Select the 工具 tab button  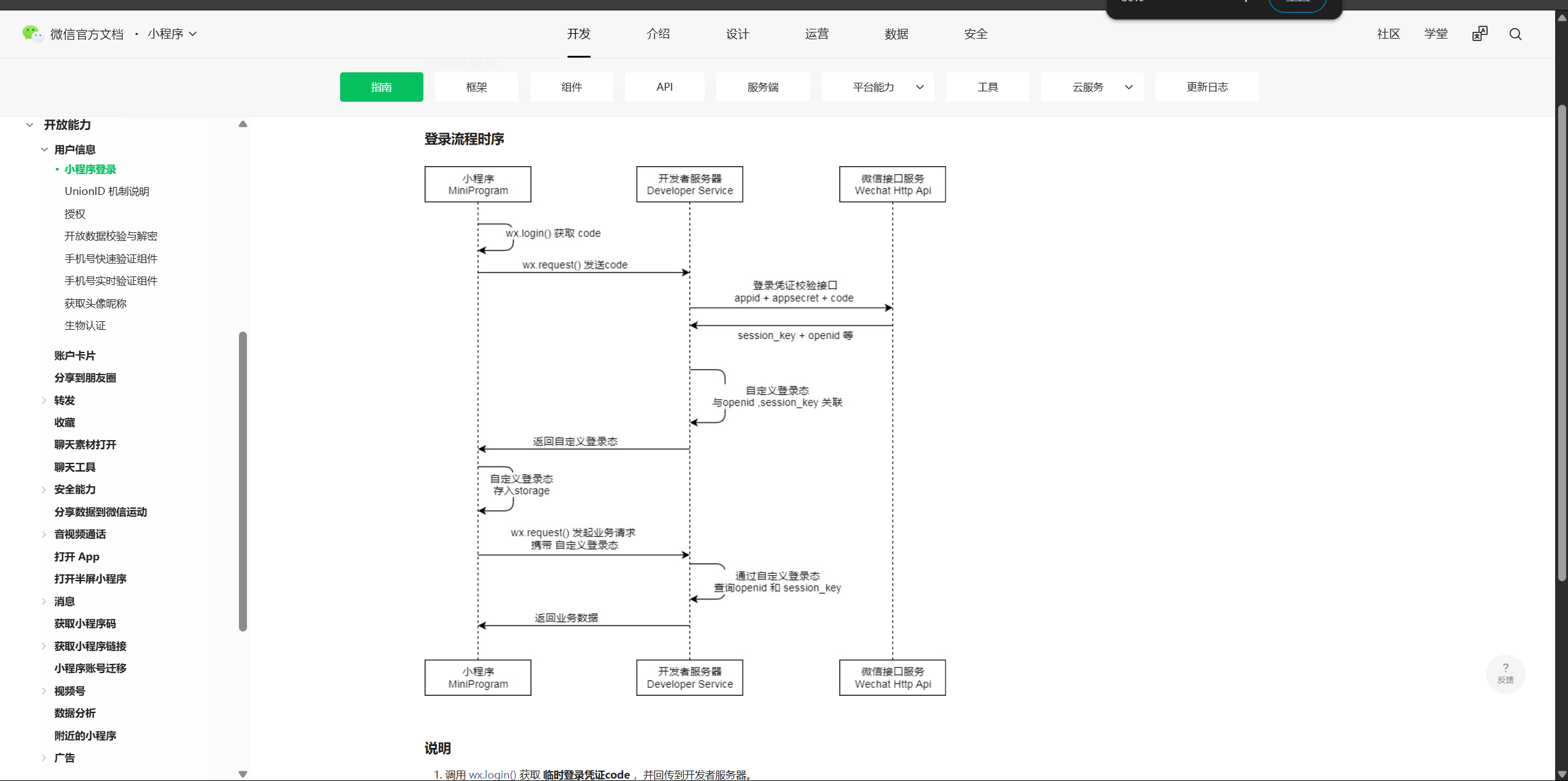pos(987,87)
